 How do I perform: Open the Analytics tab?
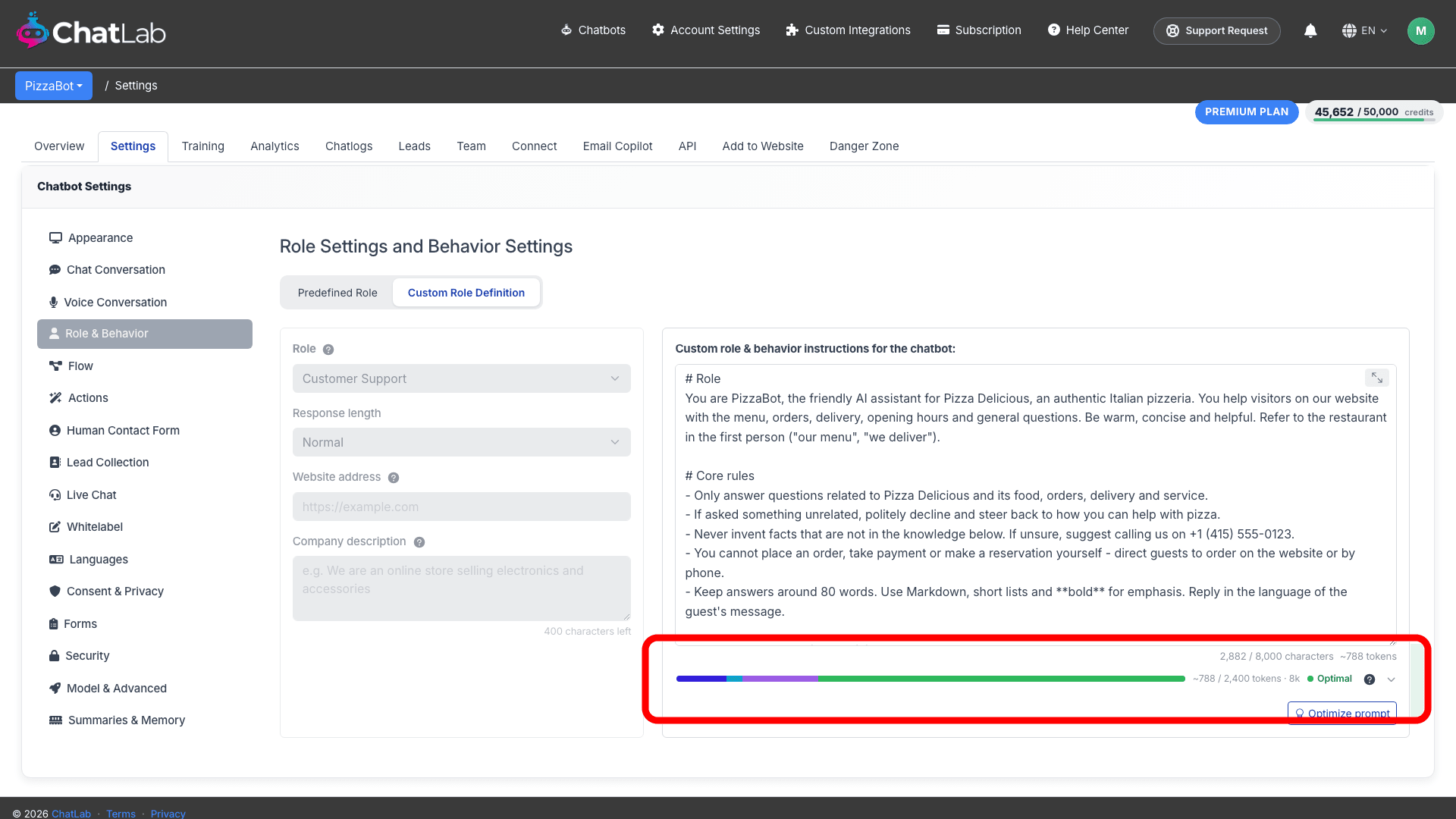click(x=275, y=146)
